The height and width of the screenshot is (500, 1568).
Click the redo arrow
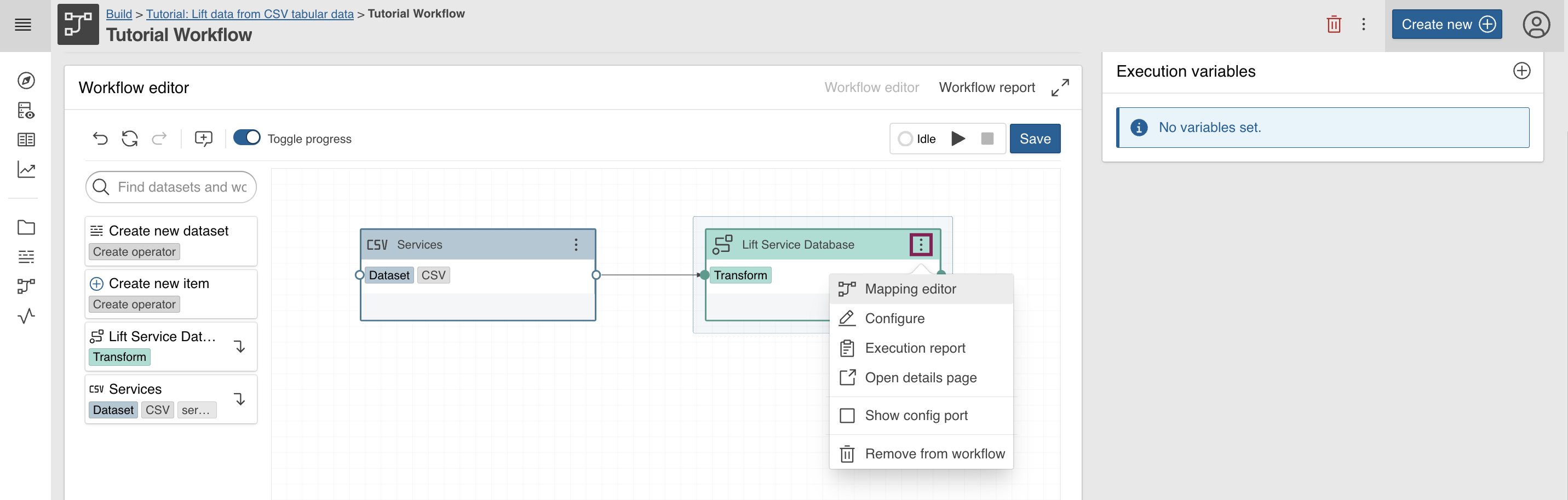tap(159, 139)
